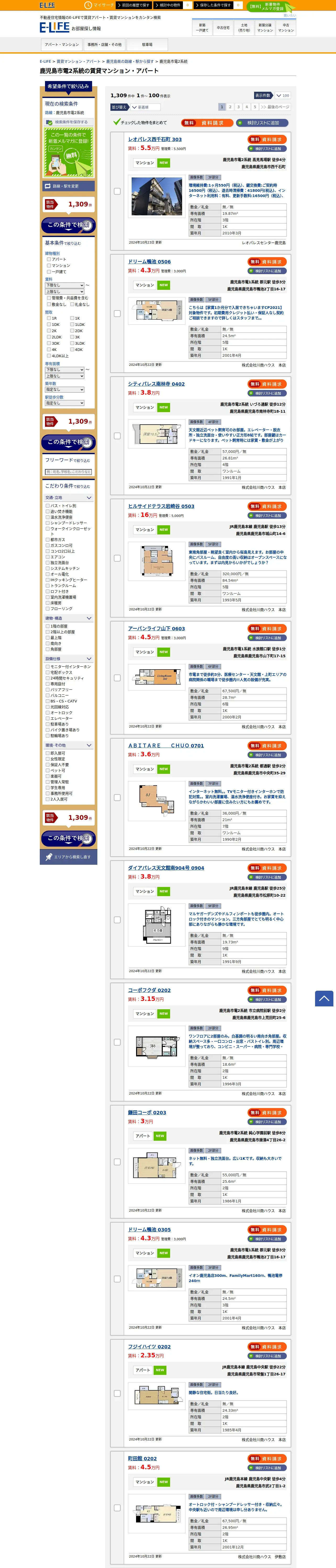This screenshot has width=336, height=1568.
Task: Focus the フリーワード keyword input field
Action: tap(68, 472)
